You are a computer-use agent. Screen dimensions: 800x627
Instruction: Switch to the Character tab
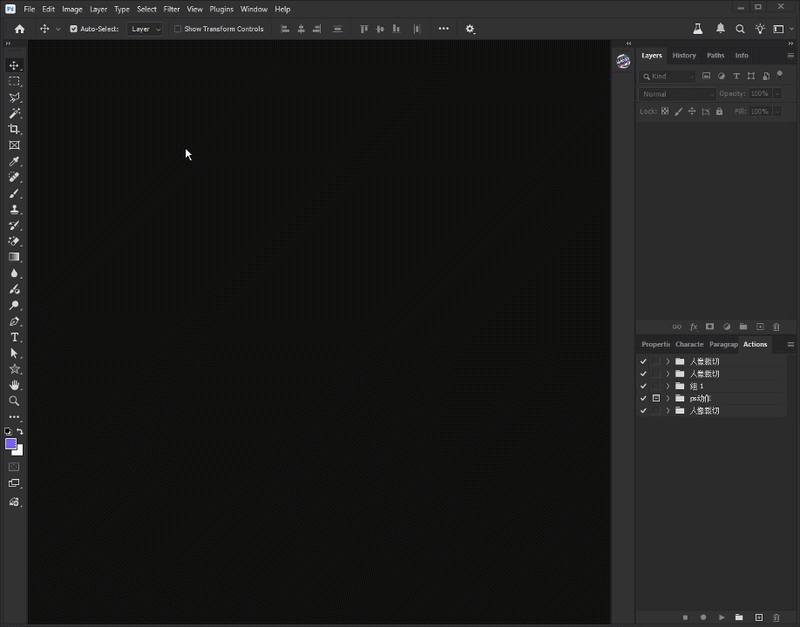[689, 344]
